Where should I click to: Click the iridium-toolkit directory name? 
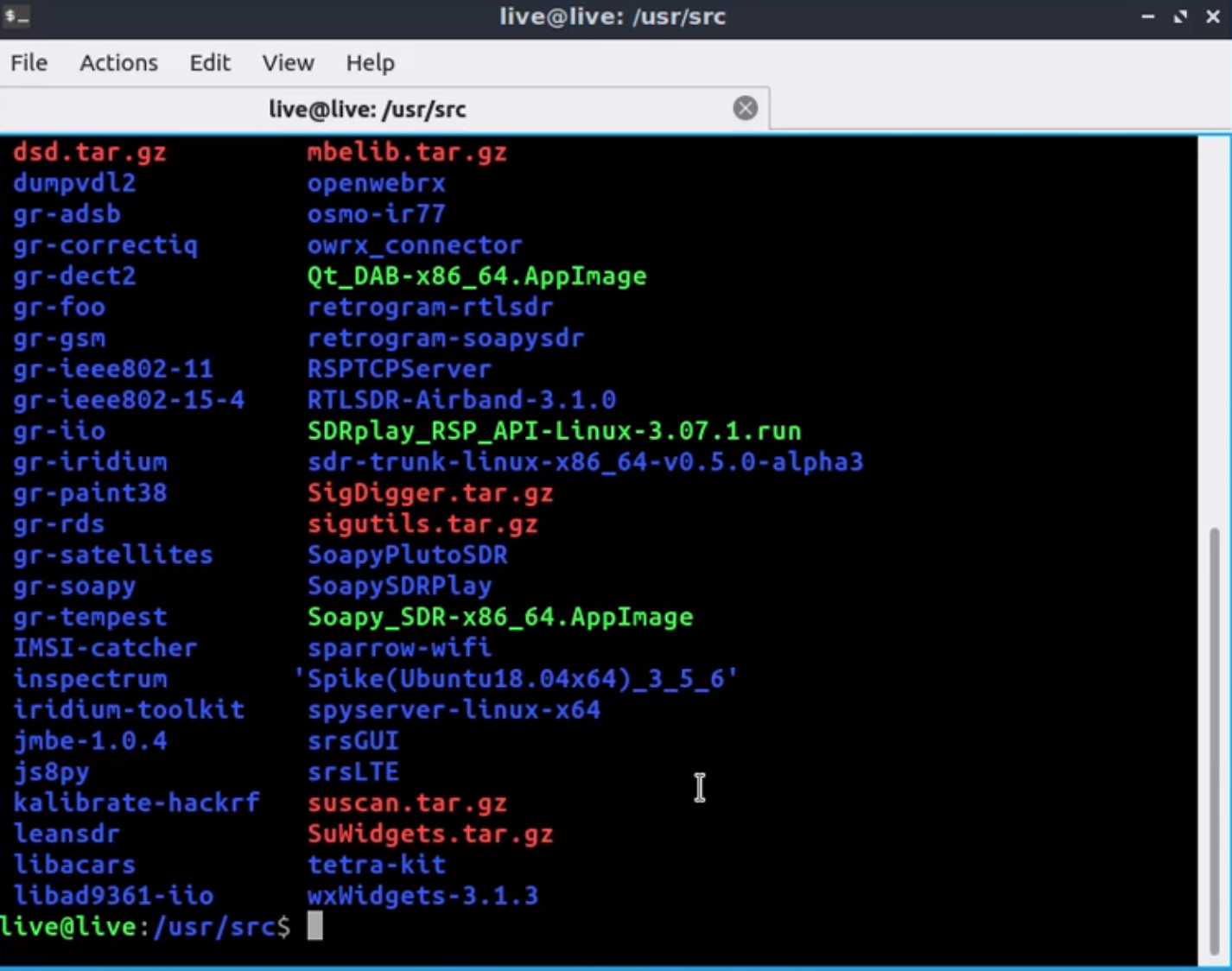(x=129, y=710)
